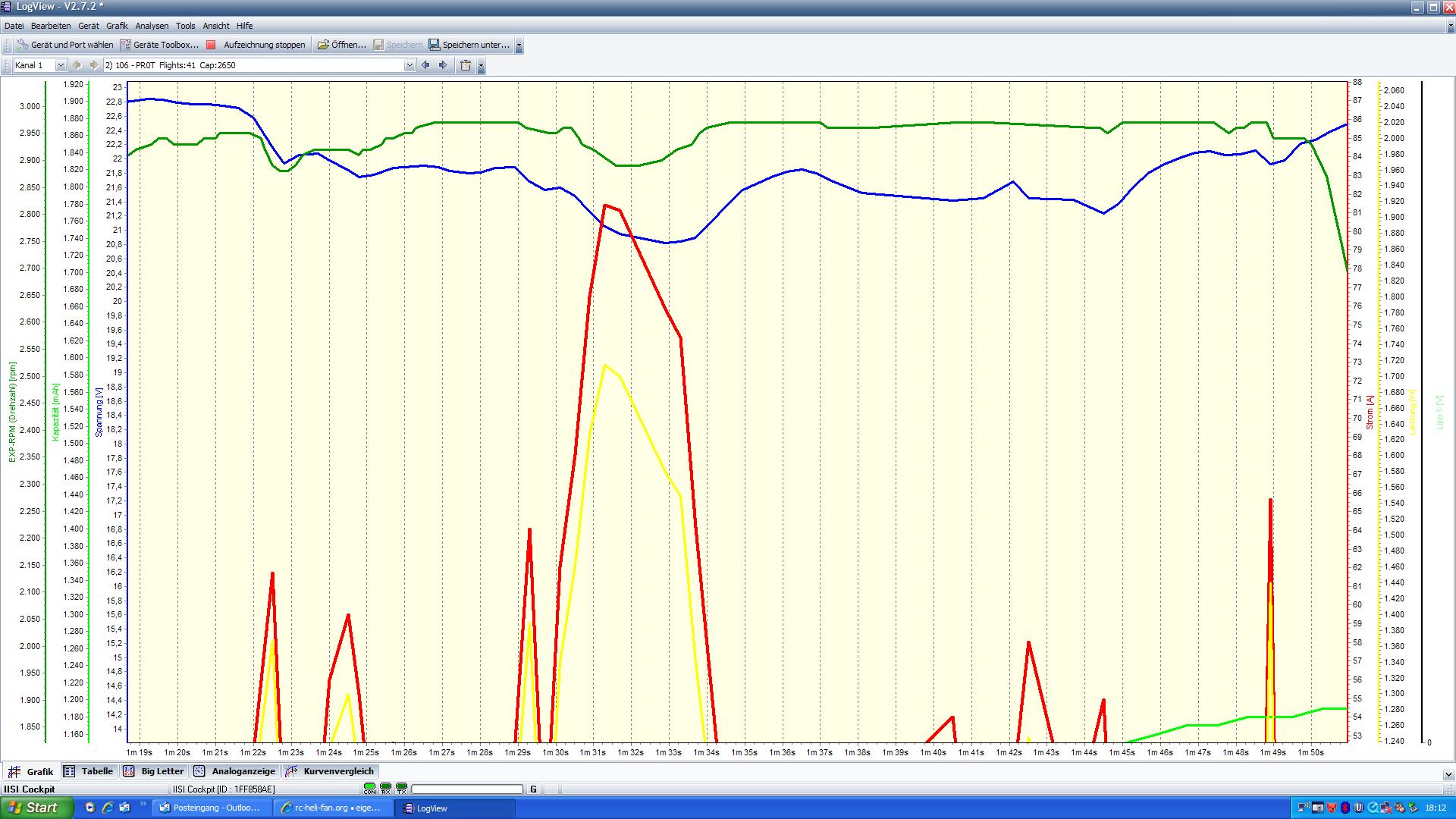Click the G status bar cell
Screen dimensions: 1456x819
pyautogui.click(x=533, y=789)
